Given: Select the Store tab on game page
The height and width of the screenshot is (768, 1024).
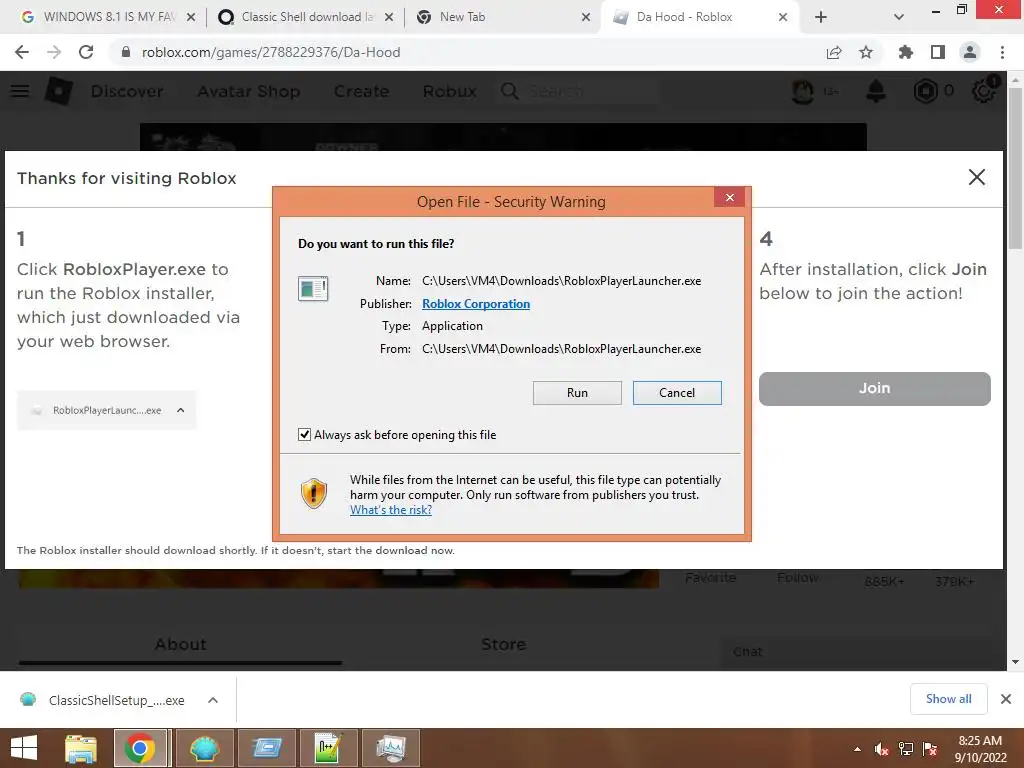Looking at the screenshot, I should click(504, 645).
